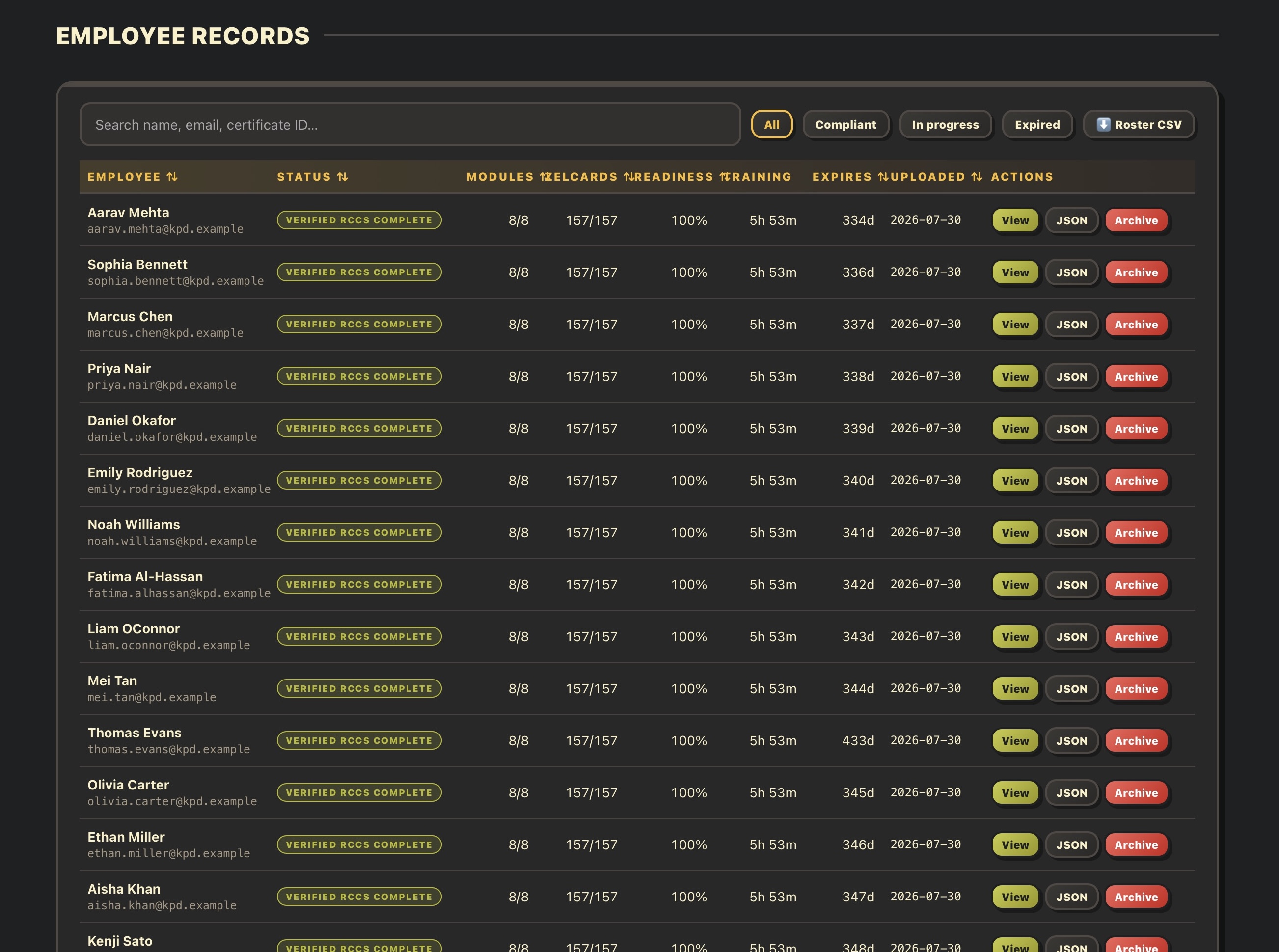1279x952 pixels.
Task: View Daniel Okafor's record
Action: (x=1015, y=429)
